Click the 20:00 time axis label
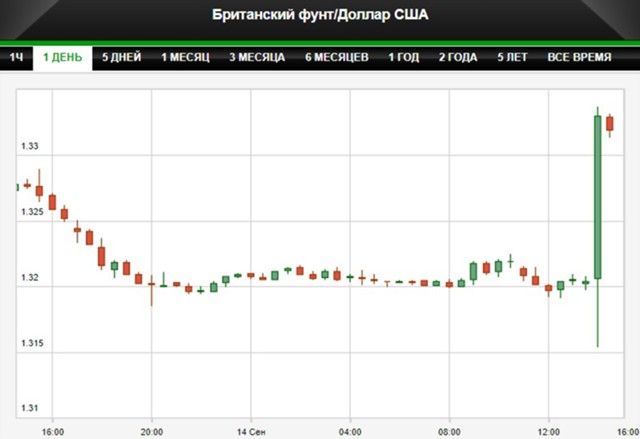The width and height of the screenshot is (640, 439). click(152, 432)
